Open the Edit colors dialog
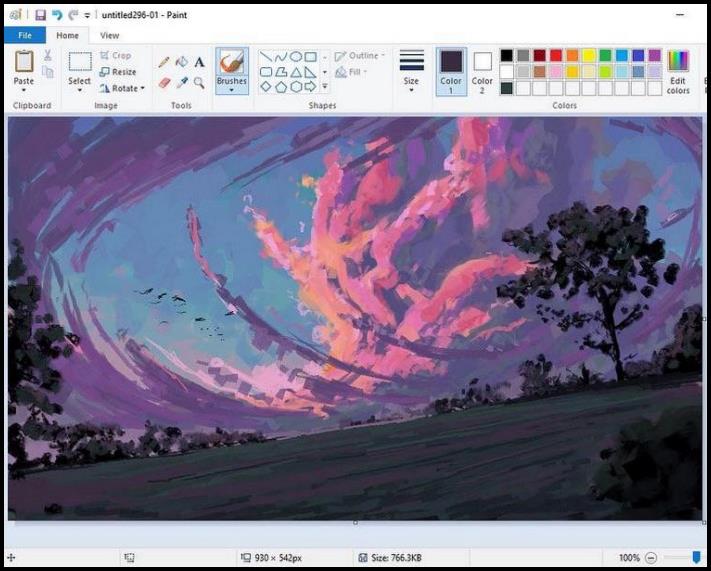Viewport: 711px width, 571px height. 678,72
